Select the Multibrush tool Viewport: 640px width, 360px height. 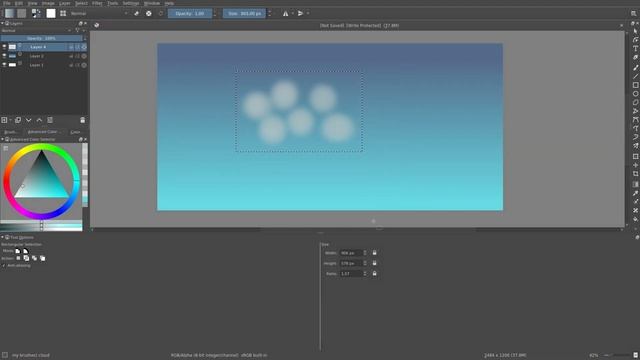click(636, 146)
